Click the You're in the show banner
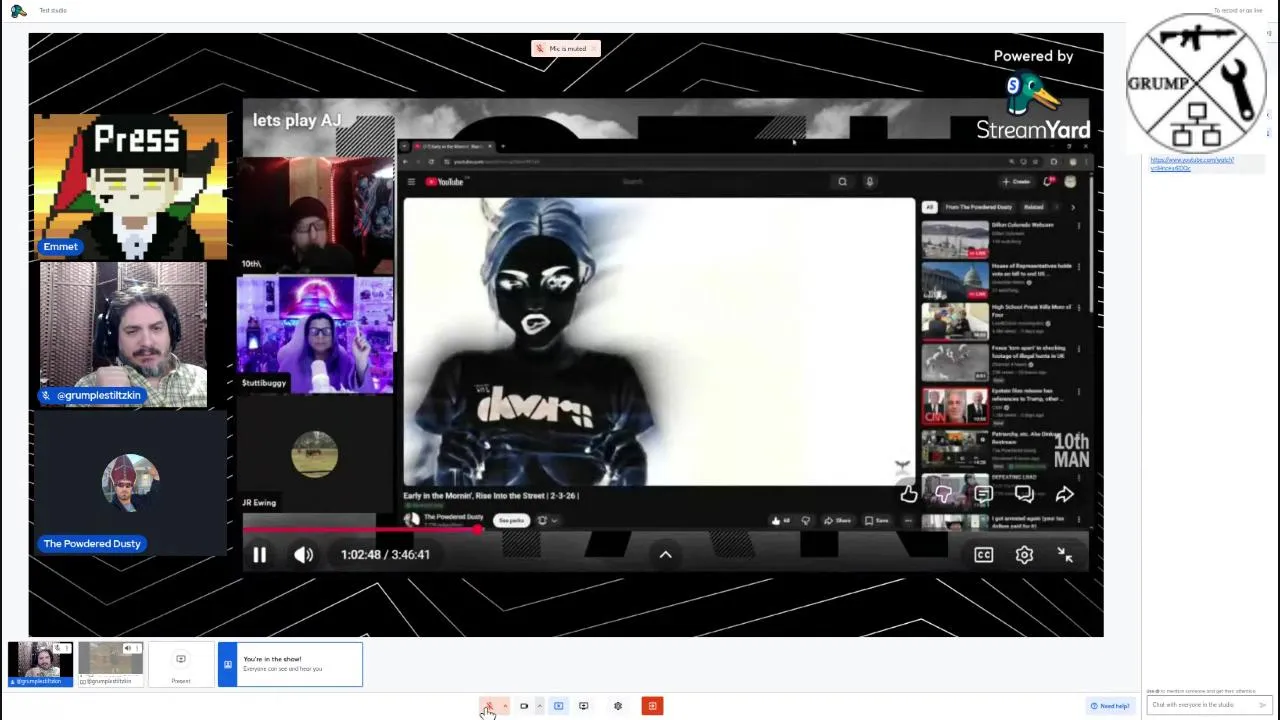The image size is (1280, 720). 290,664
